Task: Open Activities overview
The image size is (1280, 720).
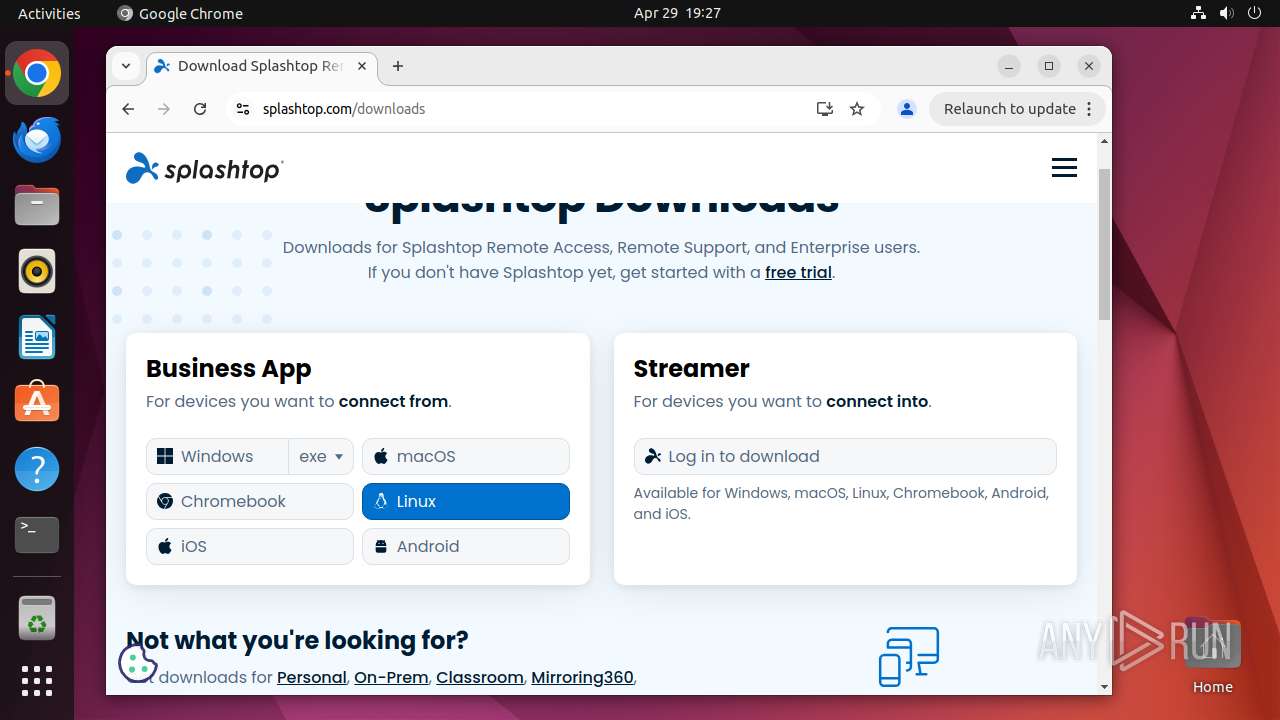Action: [49, 13]
